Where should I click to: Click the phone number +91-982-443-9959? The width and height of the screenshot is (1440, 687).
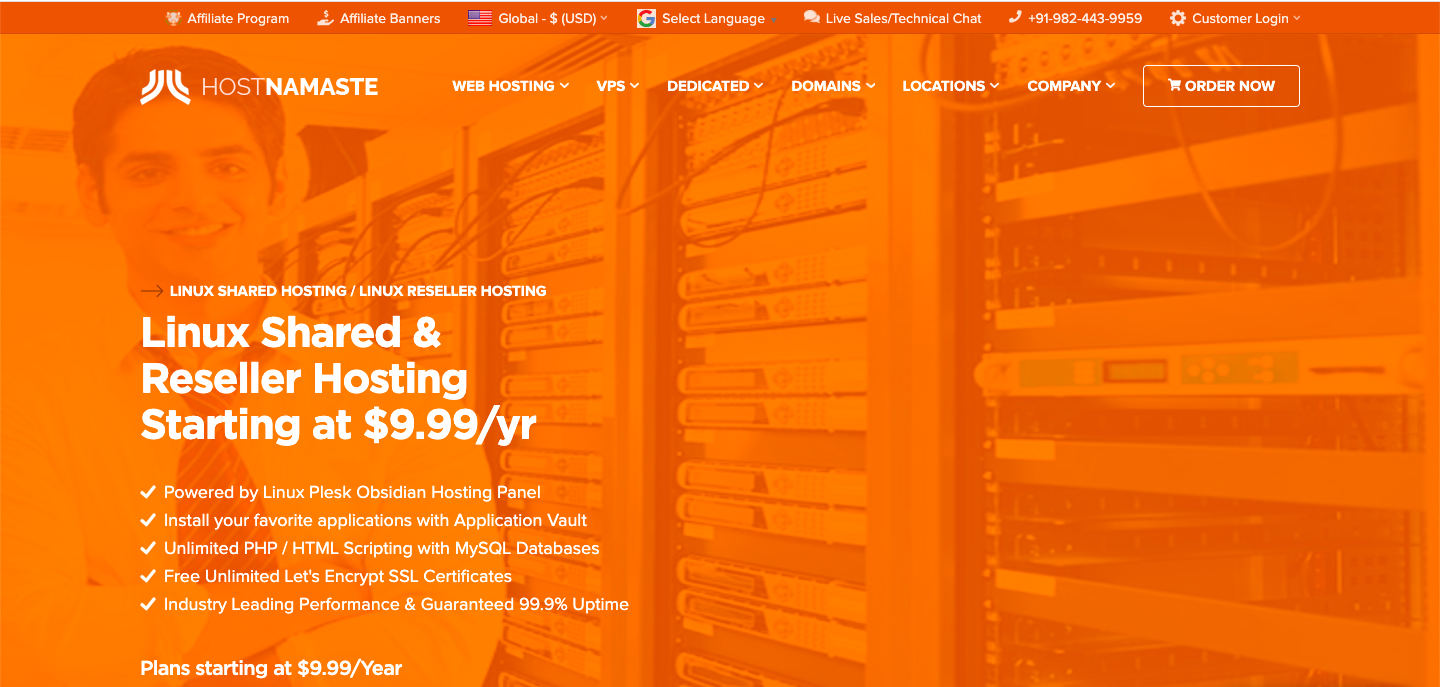(1085, 18)
